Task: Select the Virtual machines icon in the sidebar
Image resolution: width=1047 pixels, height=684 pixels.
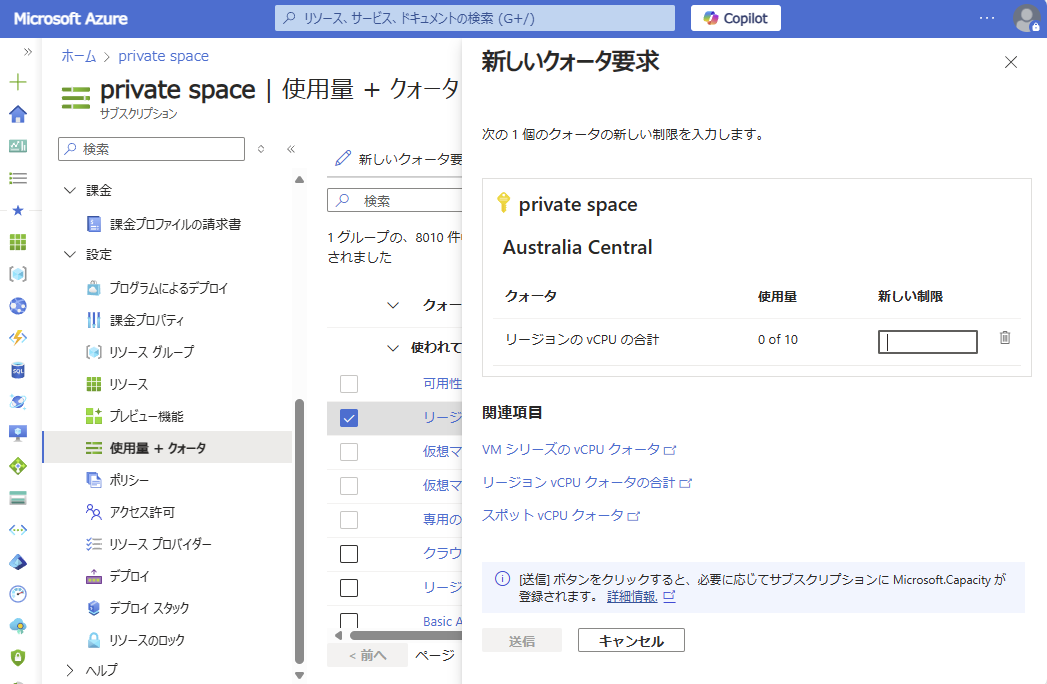Action: 16,433
